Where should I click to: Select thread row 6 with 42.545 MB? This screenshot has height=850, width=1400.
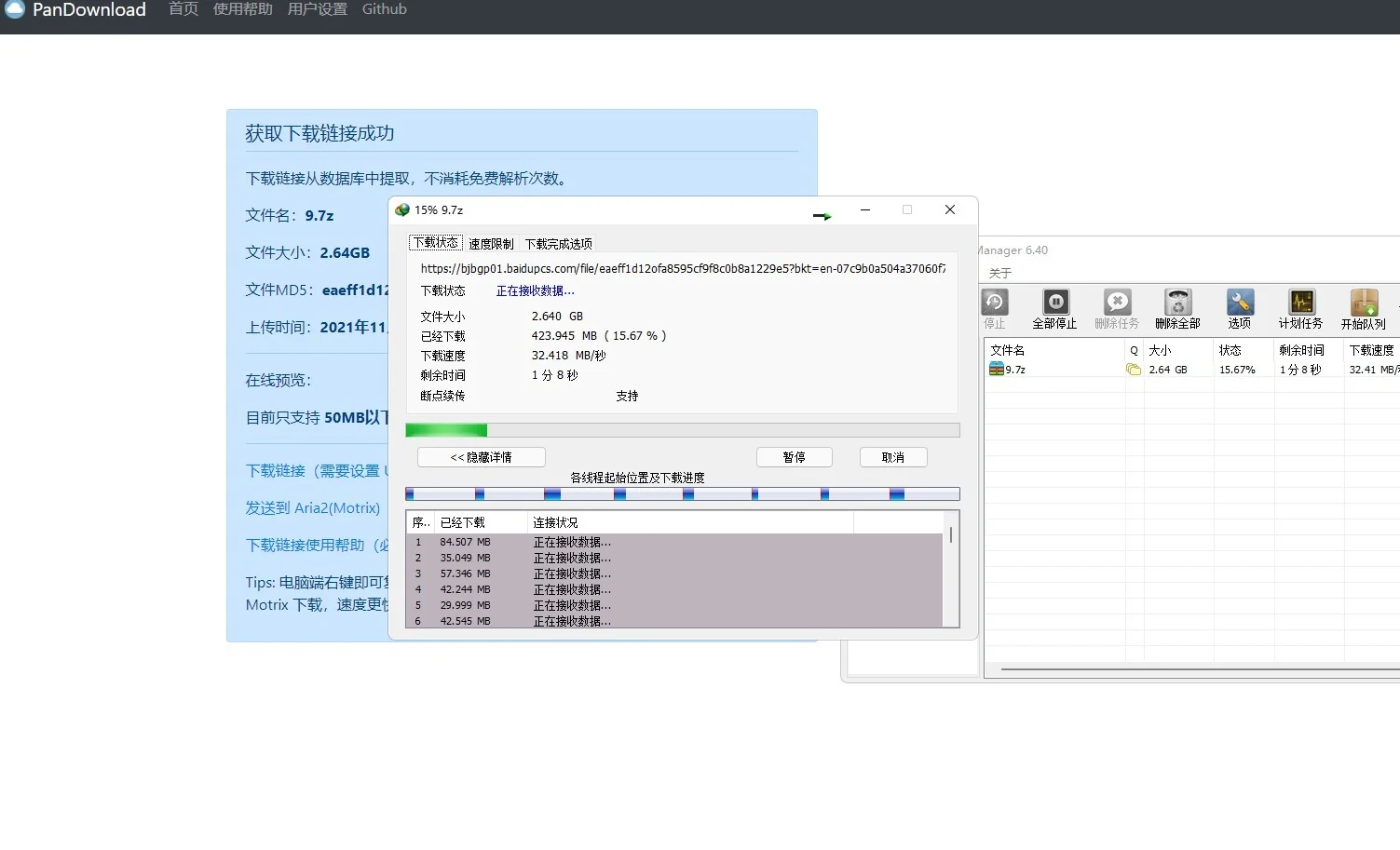tap(675, 621)
